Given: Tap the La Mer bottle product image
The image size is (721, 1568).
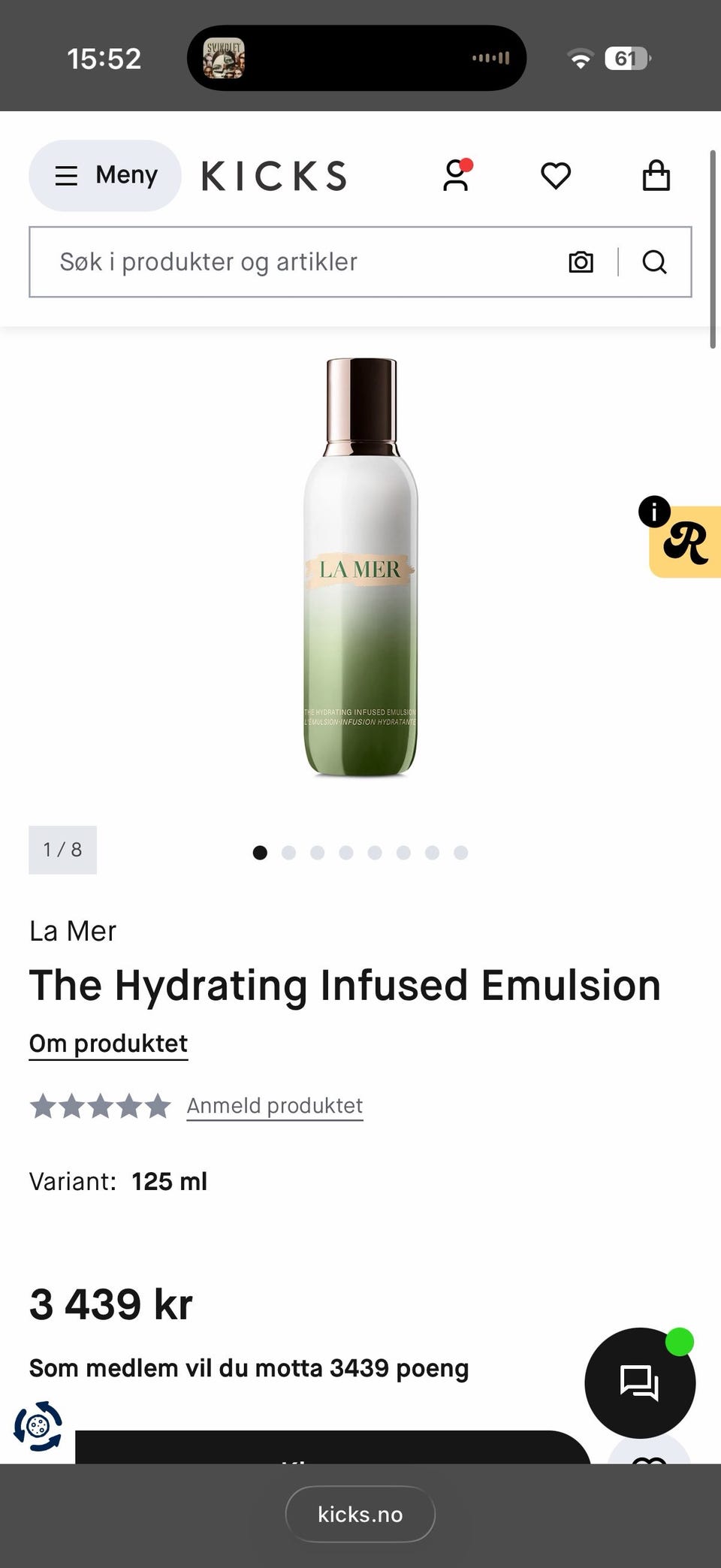Looking at the screenshot, I should (x=360, y=567).
